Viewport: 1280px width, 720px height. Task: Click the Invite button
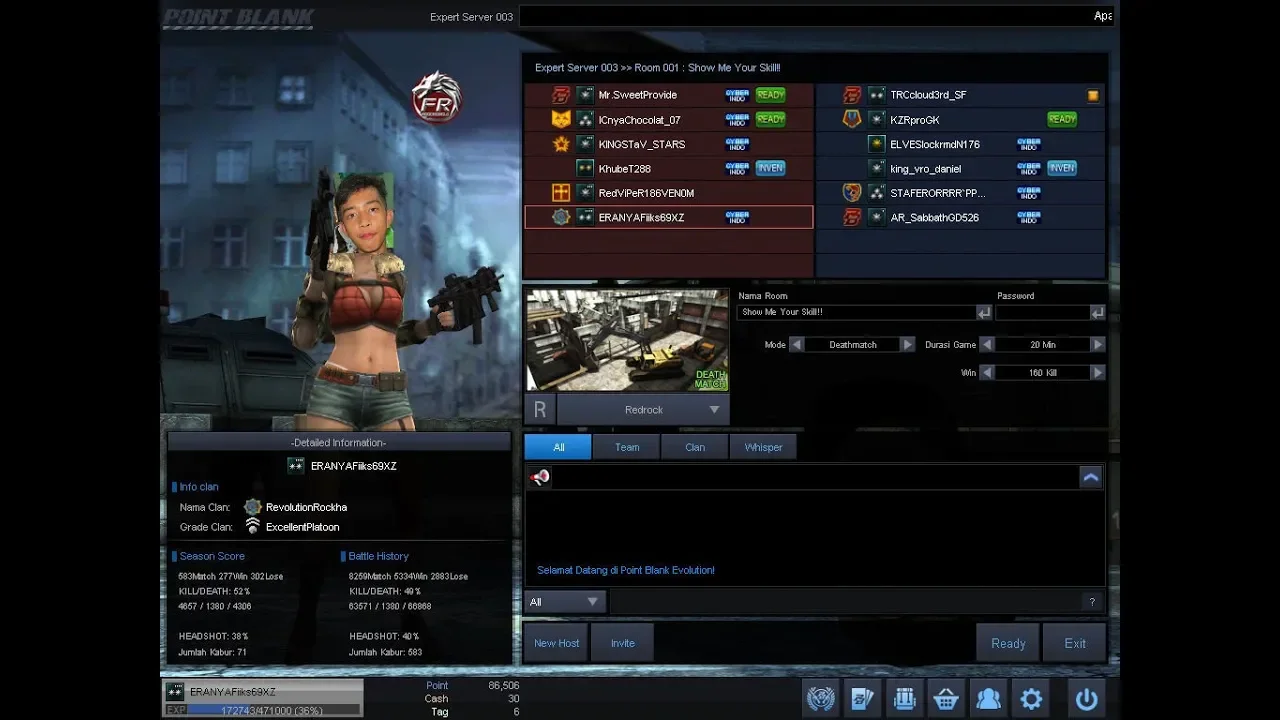[623, 643]
